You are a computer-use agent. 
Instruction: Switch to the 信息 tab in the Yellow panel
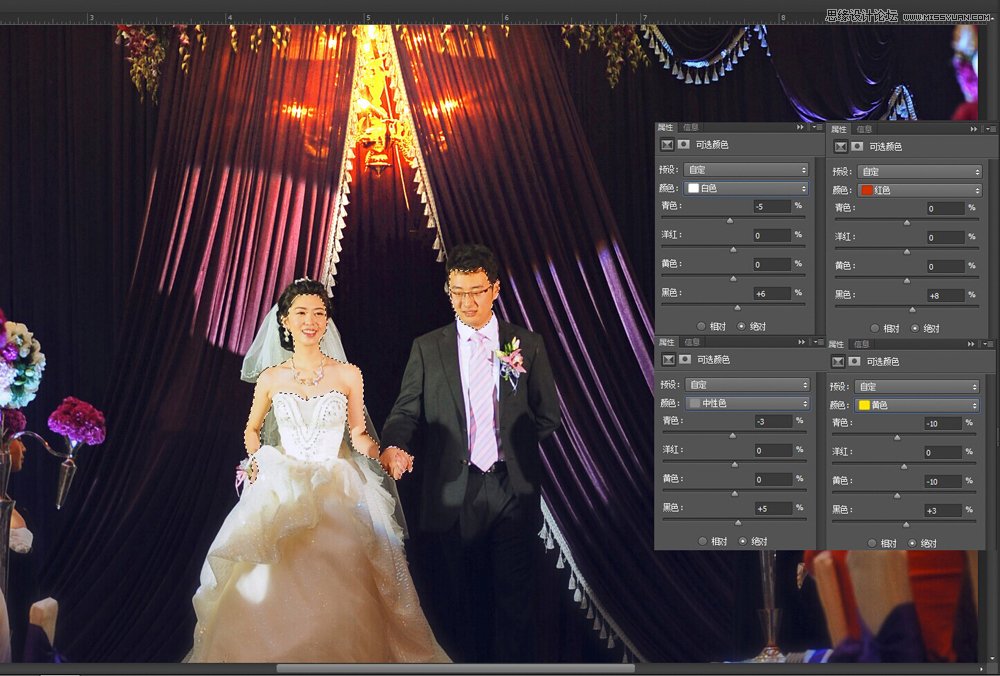point(862,344)
